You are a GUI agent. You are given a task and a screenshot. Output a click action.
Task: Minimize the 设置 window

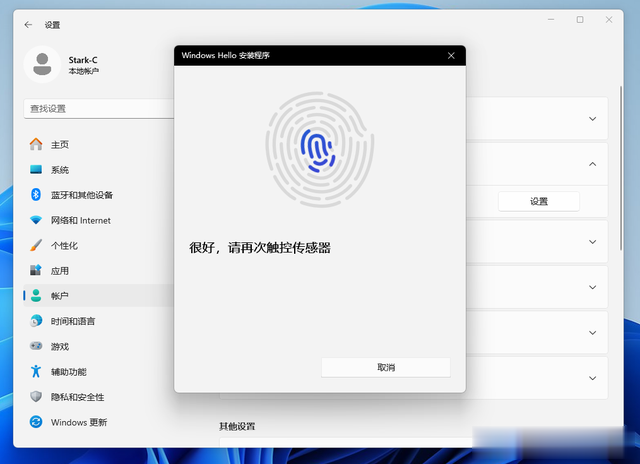click(x=551, y=20)
